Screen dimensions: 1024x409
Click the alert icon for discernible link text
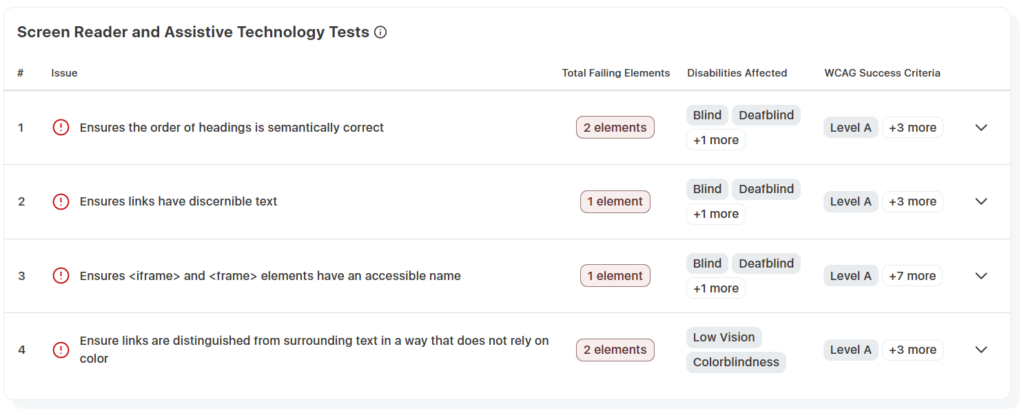click(x=61, y=202)
